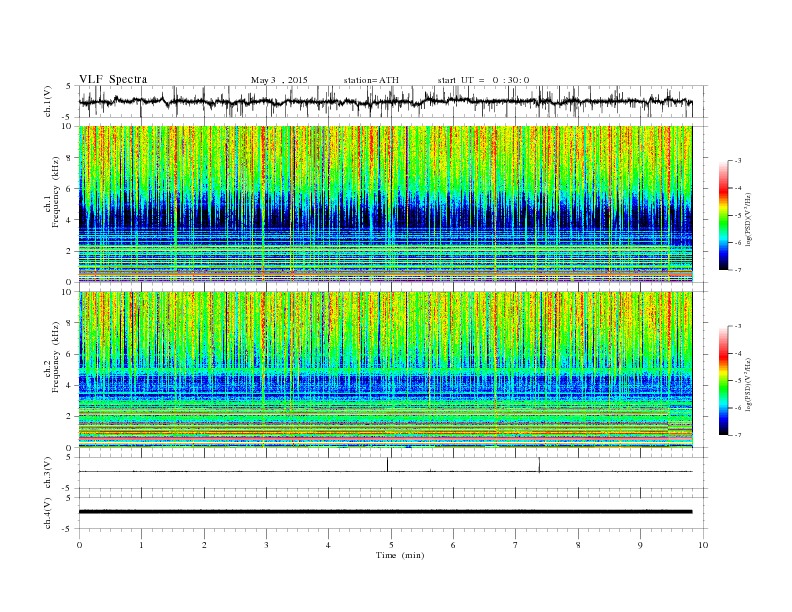Click the "6" tick on the time axis

coord(453,545)
